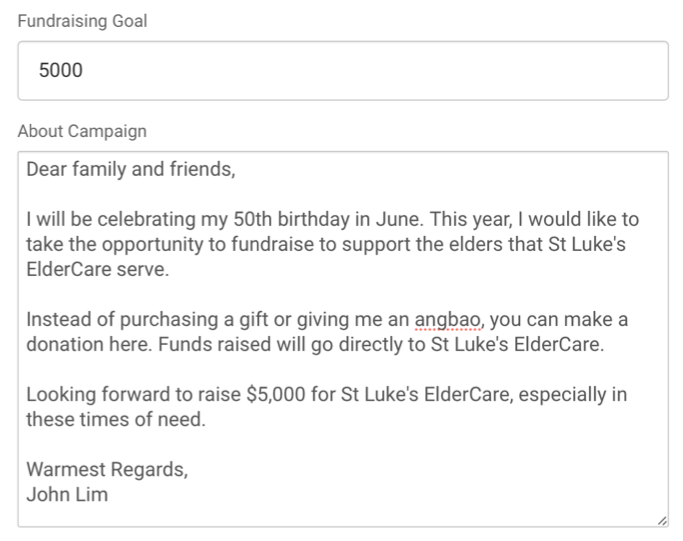Place cursor on 'Dear family and friends' line
This screenshot has width=683, height=541.
[131, 169]
